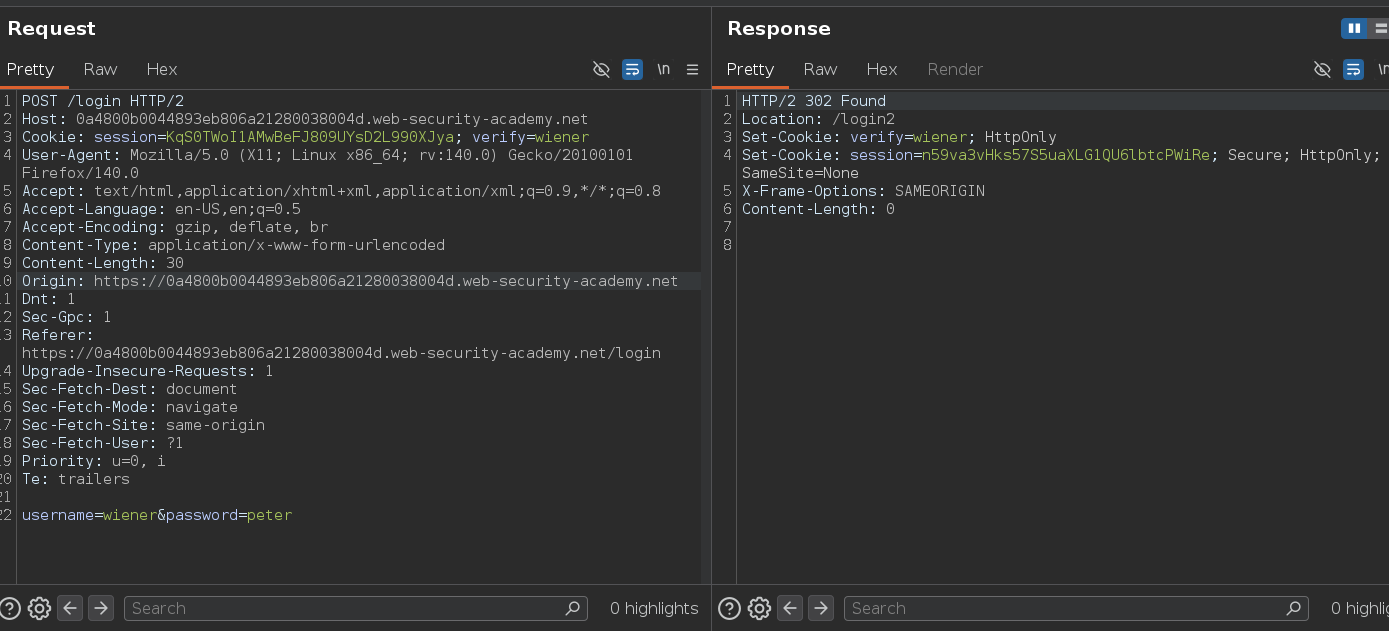Switch to Request Raw tab

tap(100, 69)
